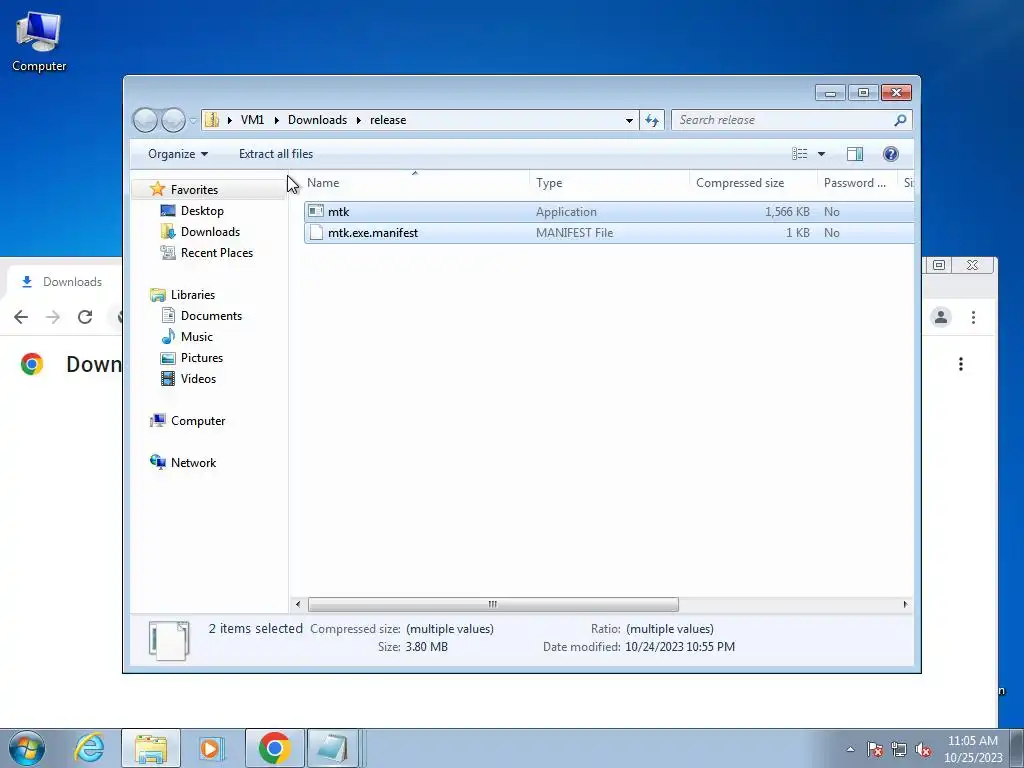Open recent pages dropdown next to navigation arrows
This screenshot has width=1024, height=768.
point(193,120)
